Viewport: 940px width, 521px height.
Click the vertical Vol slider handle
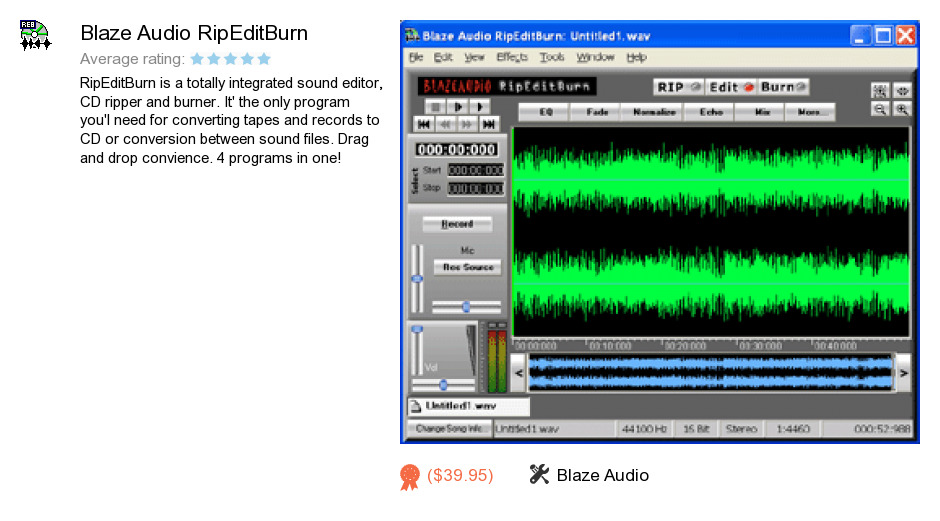pos(417,329)
